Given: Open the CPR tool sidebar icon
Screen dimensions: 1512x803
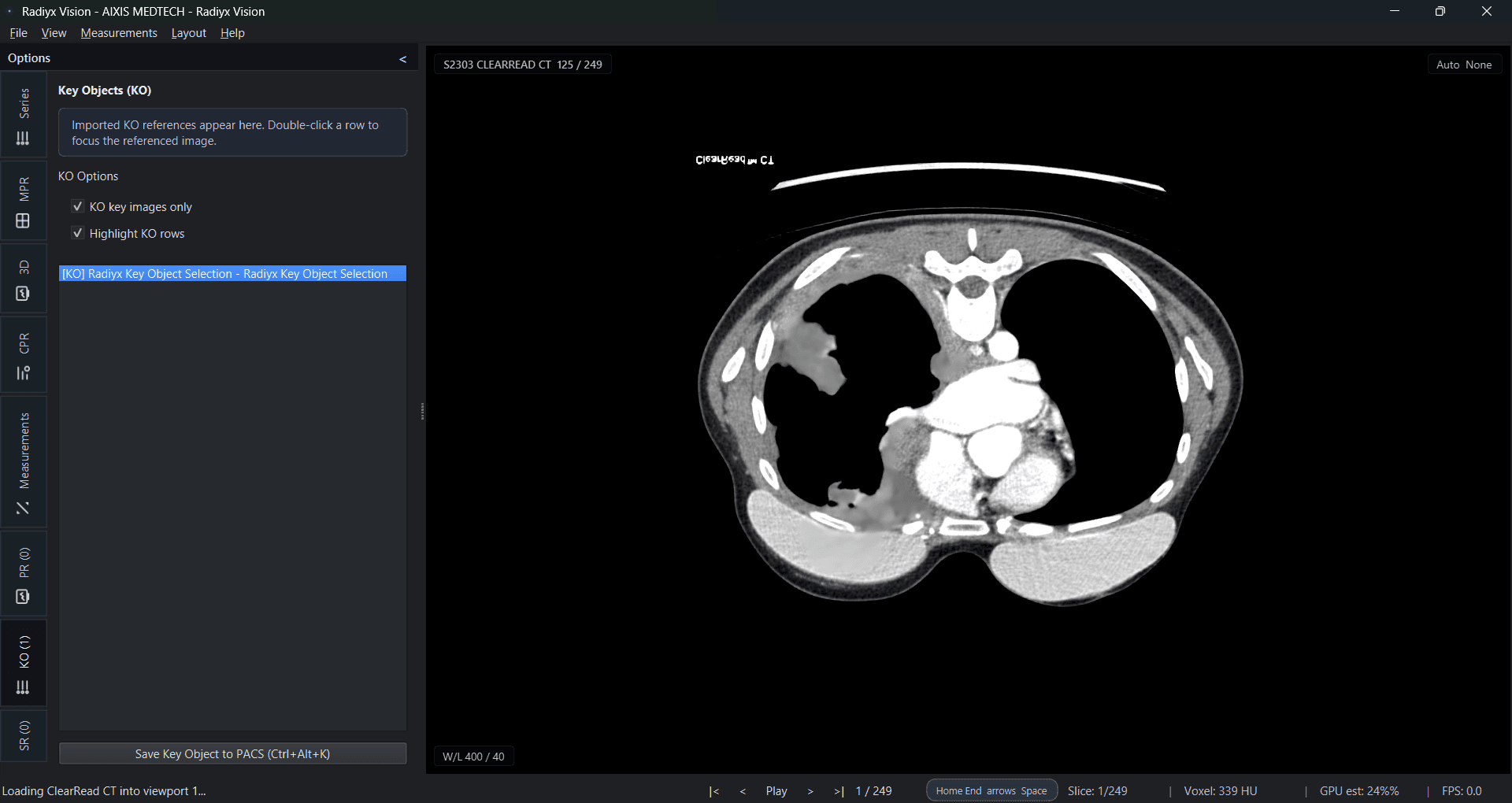Looking at the screenshot, I should (23, 373).
